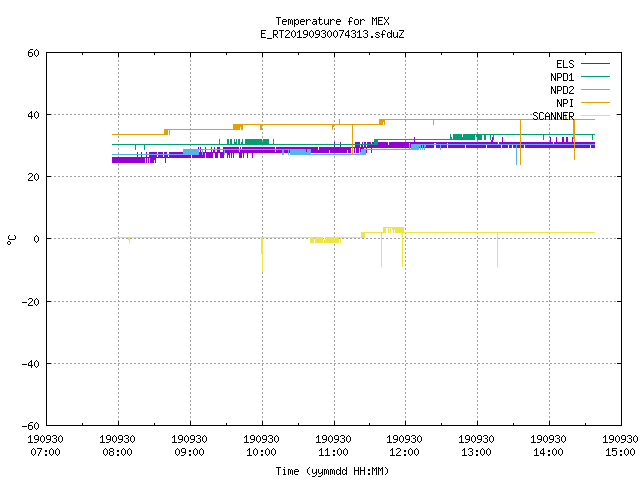Click the blue NPD2 legend line sample
Image resolution: width=640 pixels, height=480 pixels.
595,89
